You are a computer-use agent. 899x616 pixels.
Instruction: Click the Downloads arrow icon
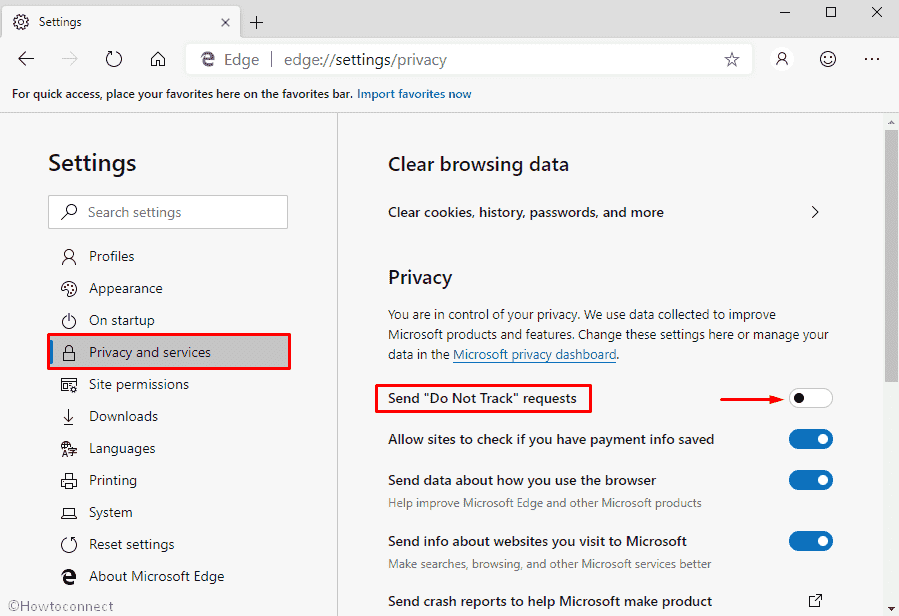69,417
